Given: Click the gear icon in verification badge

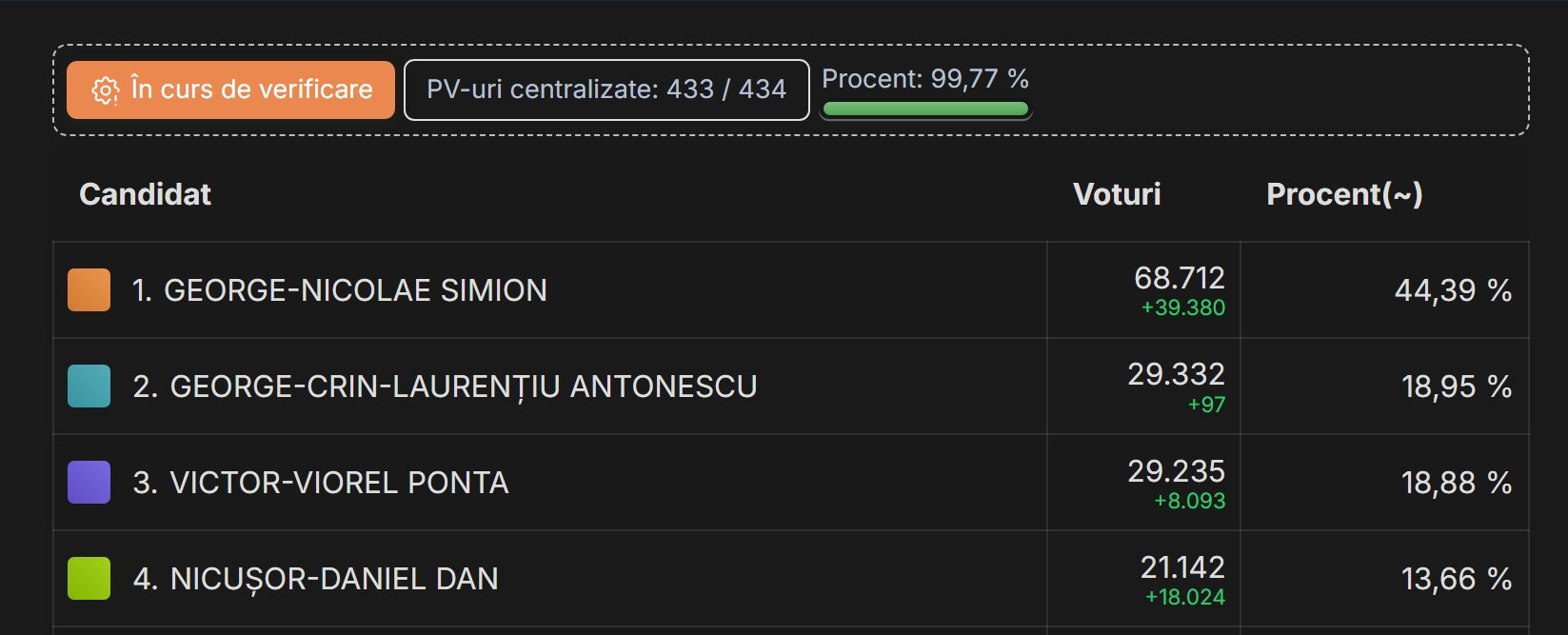Looking at the screenshot, I should [105, 90].
